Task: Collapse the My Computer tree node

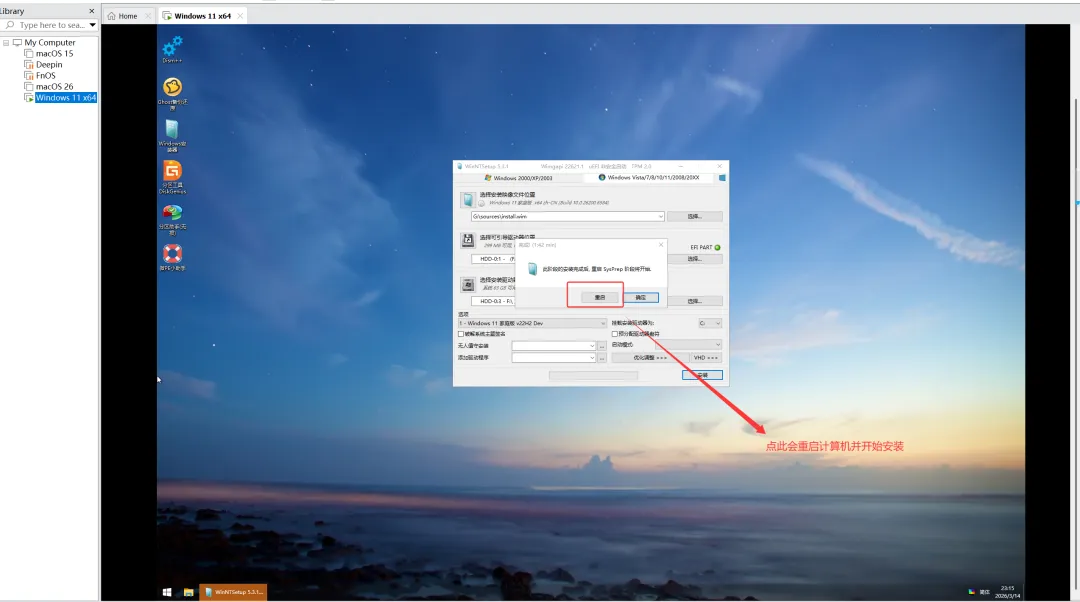Action: click(x=6, y=43)
